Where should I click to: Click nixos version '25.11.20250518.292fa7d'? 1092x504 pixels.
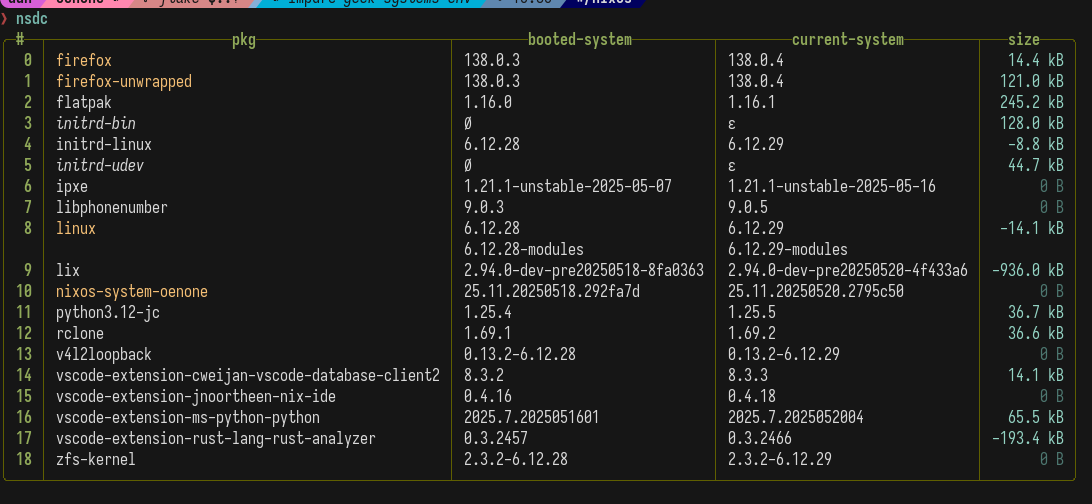coord(552,291)
